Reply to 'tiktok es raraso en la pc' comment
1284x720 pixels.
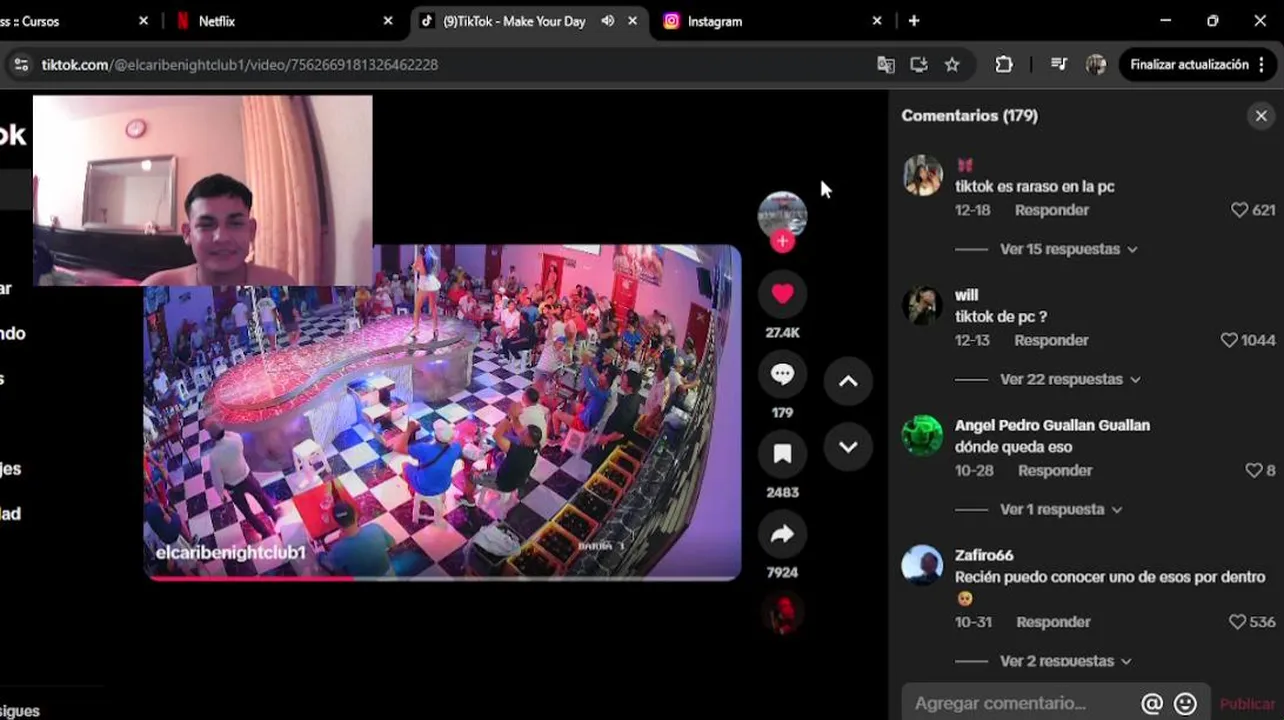pyautogui.click(x=1052, y=210)
